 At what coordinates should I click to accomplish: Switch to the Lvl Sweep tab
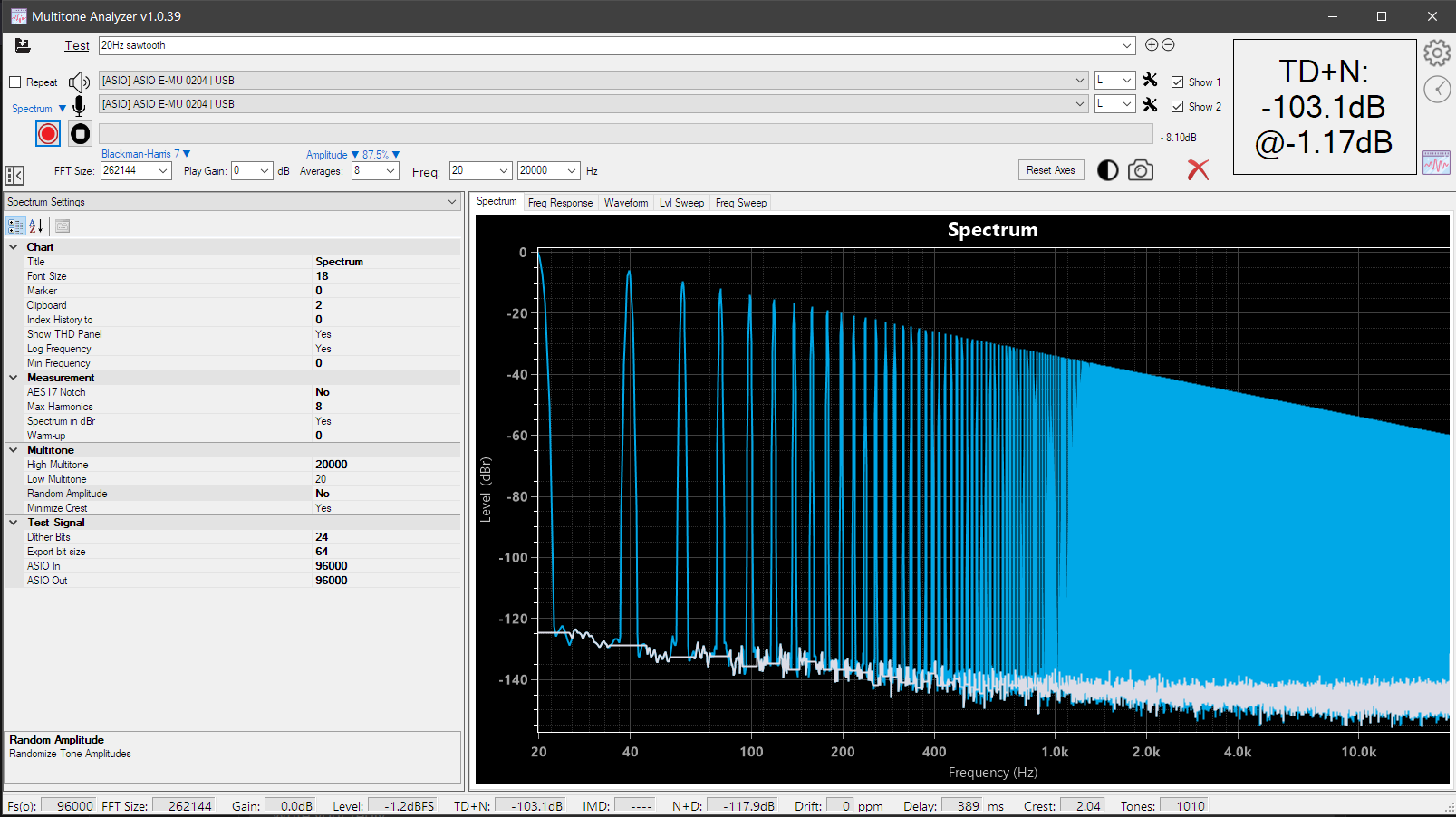coord(681,203)
